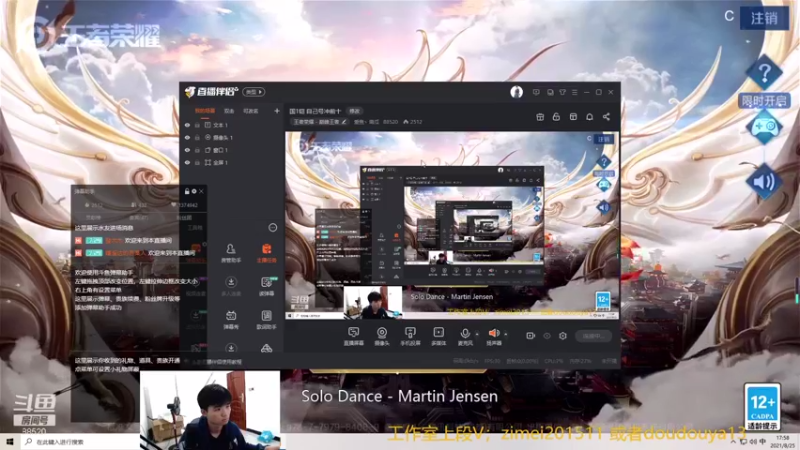
Task: Open the 读弹幕 read-danmu tool
Action: tap(266, 286)
